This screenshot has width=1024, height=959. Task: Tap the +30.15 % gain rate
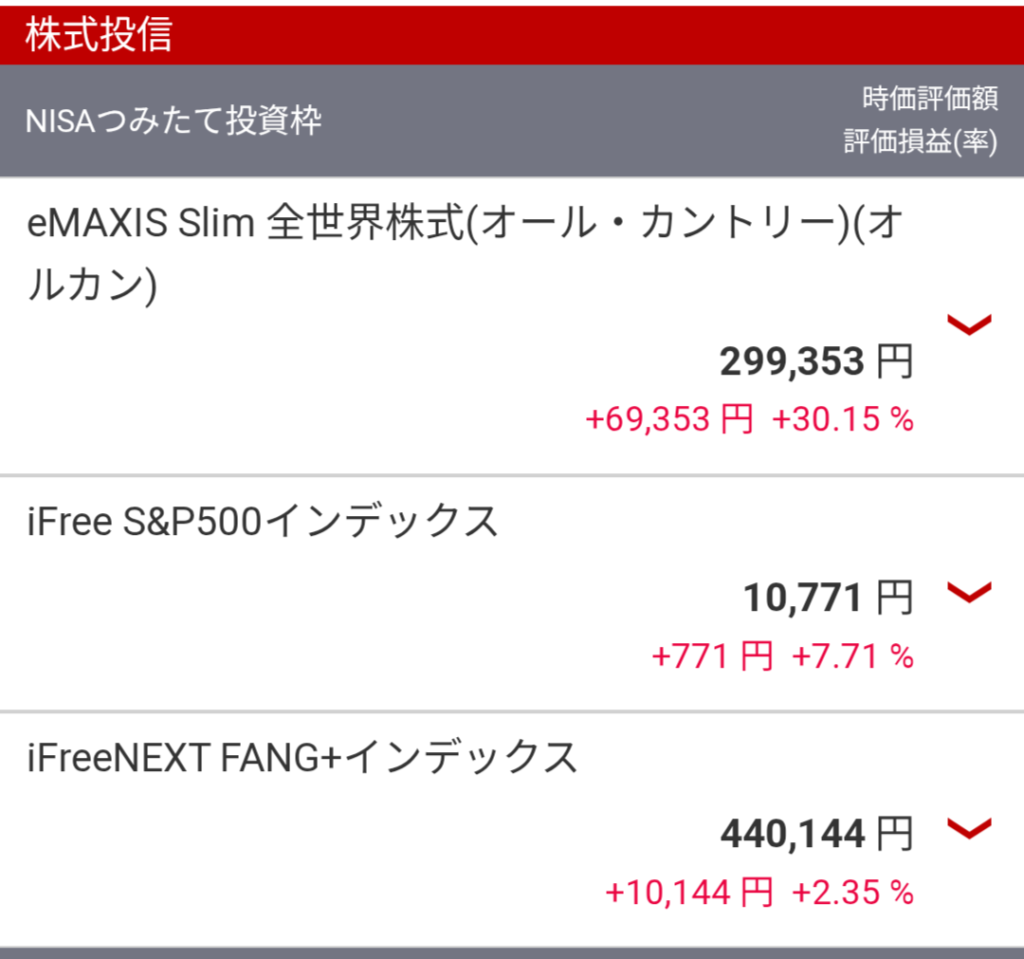[842, 419]
